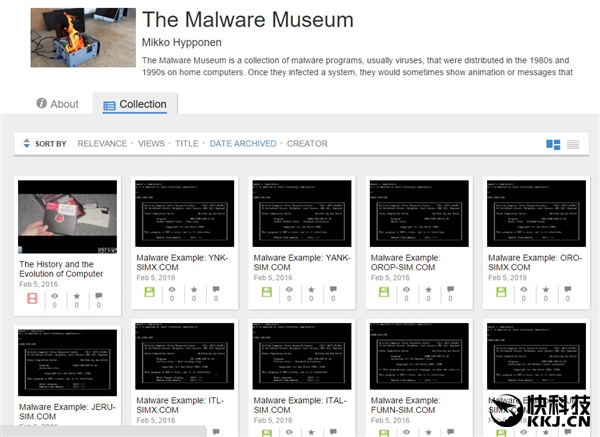The height and width of the screenshot is (437, 600).
Task: Click views eye icon on YANK-SIM.COM
Action: pyautogui.click(x=289, y=289)
